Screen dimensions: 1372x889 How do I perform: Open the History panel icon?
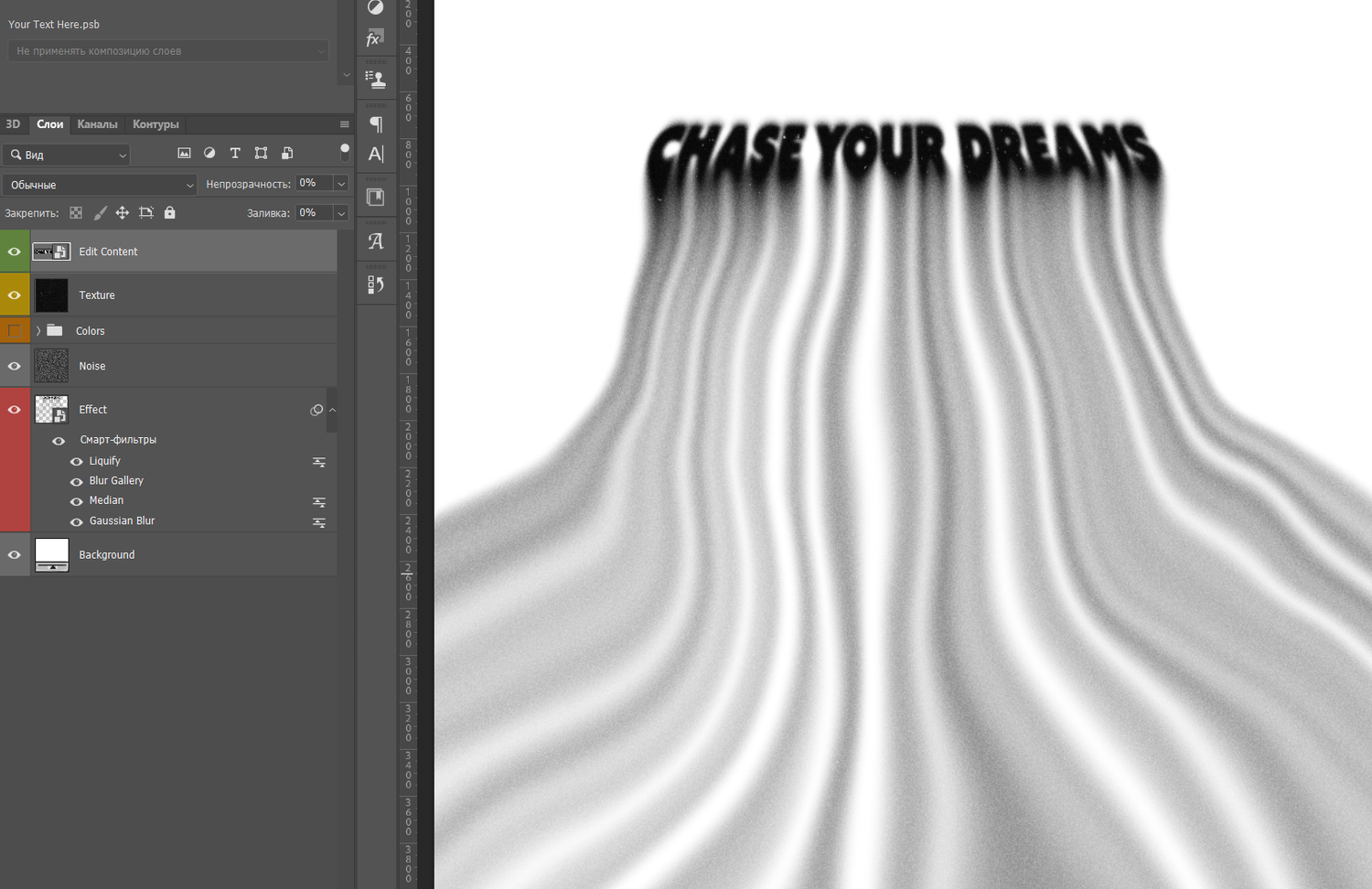(x=375, y=284)
